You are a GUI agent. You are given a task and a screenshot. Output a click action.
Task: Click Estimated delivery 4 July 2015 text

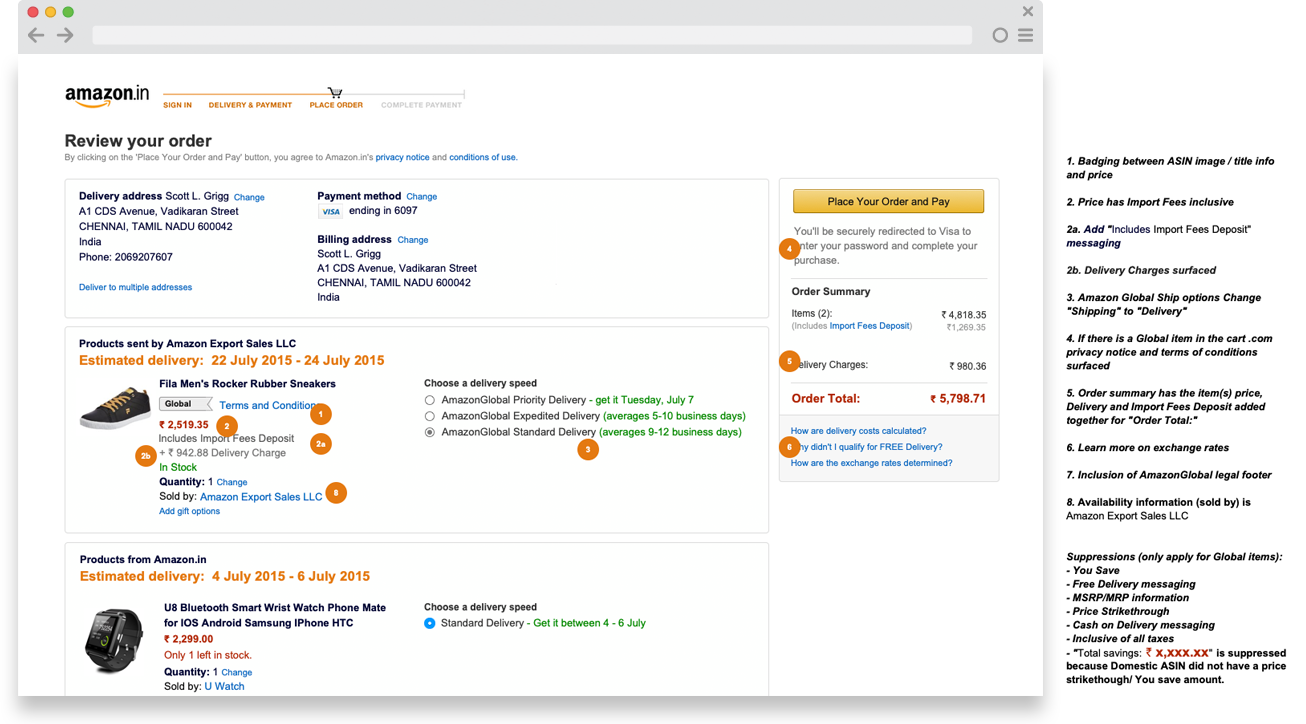(x=225, y=576)
